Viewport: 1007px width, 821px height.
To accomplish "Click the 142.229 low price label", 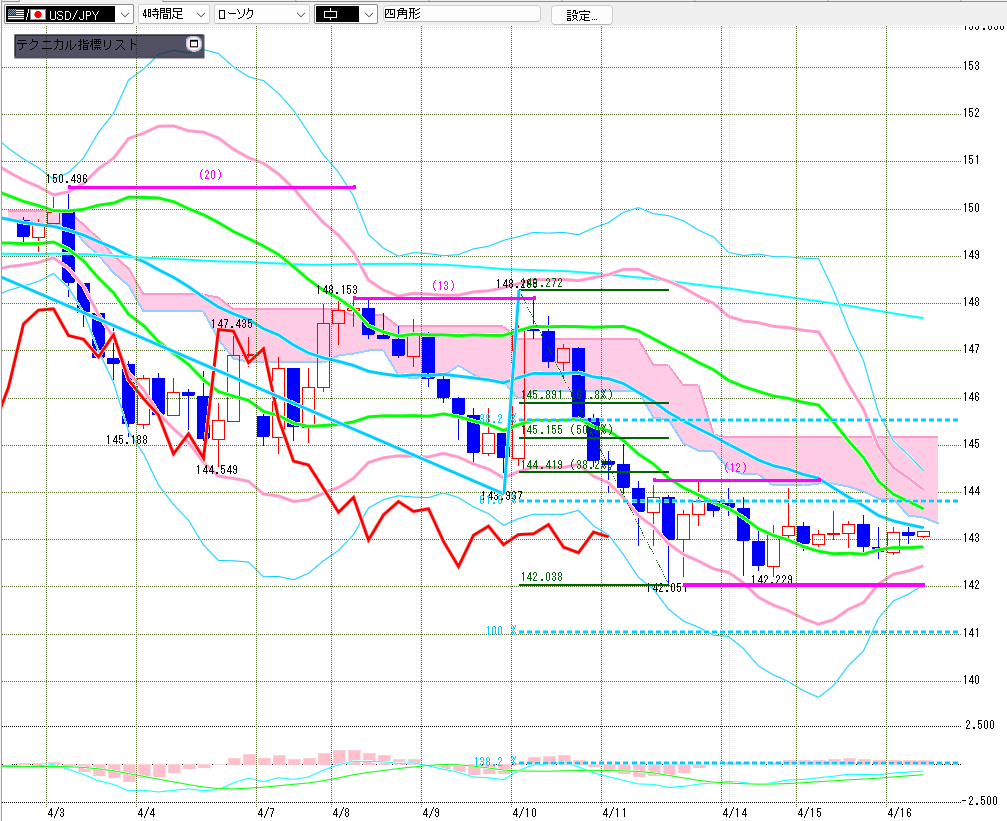I will 771,579.
